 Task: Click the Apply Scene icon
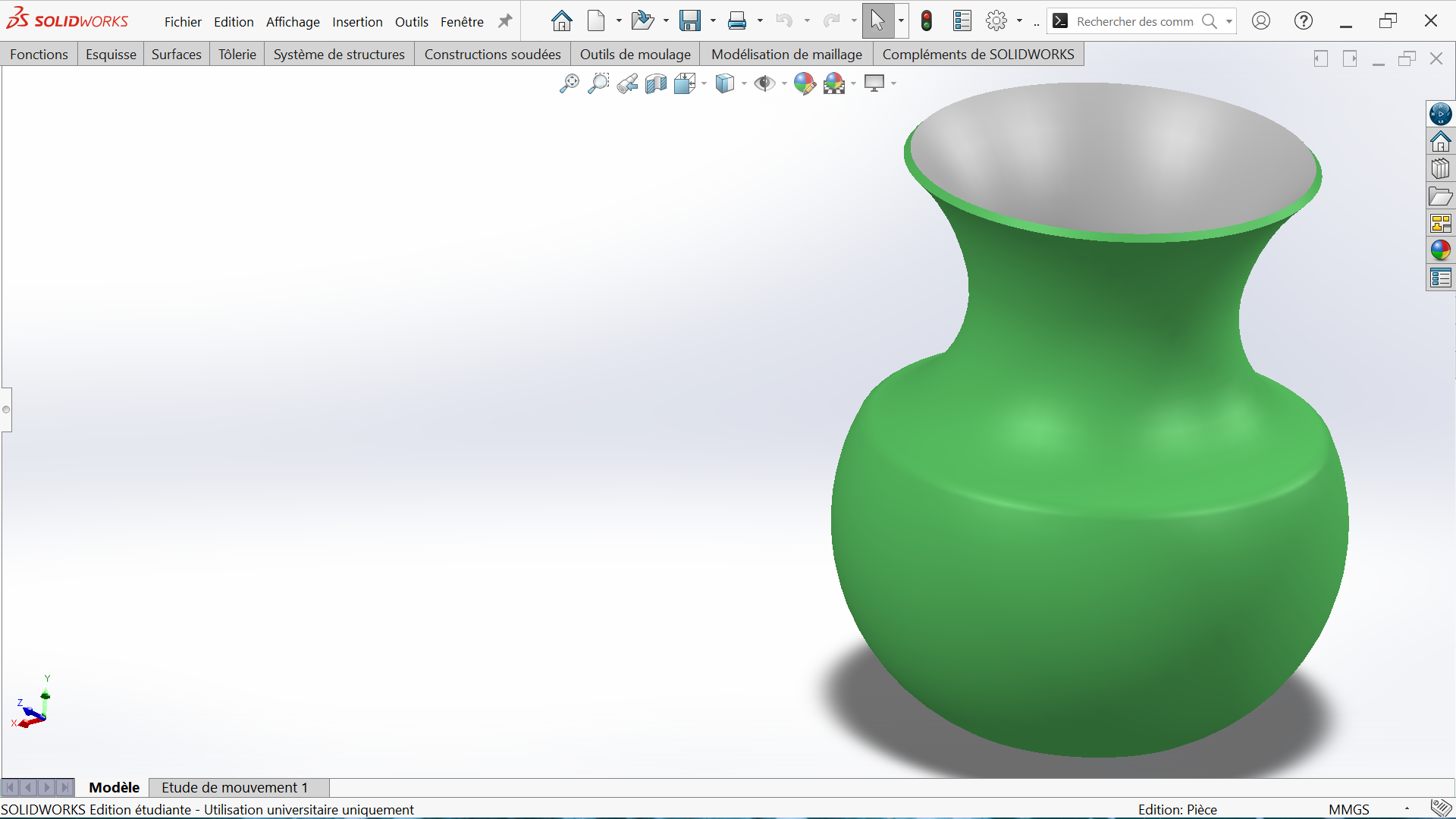pos(834,83)
